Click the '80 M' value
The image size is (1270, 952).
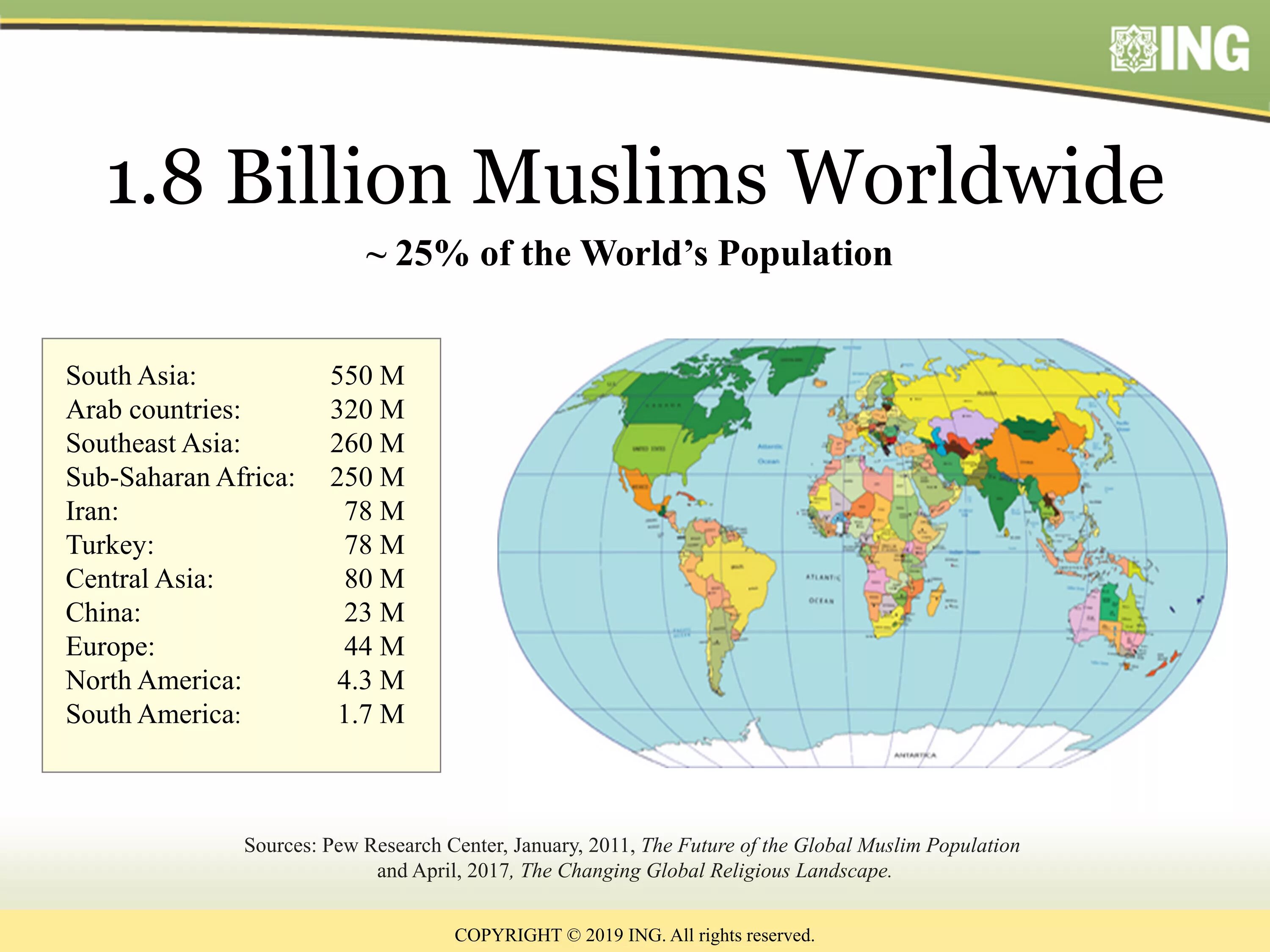click(374, 579)
